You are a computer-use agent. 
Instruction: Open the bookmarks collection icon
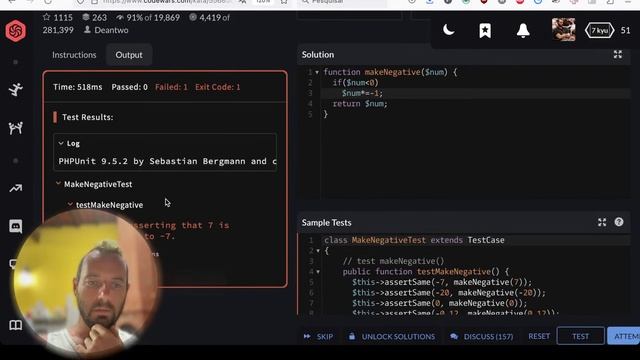click(485, 31)
